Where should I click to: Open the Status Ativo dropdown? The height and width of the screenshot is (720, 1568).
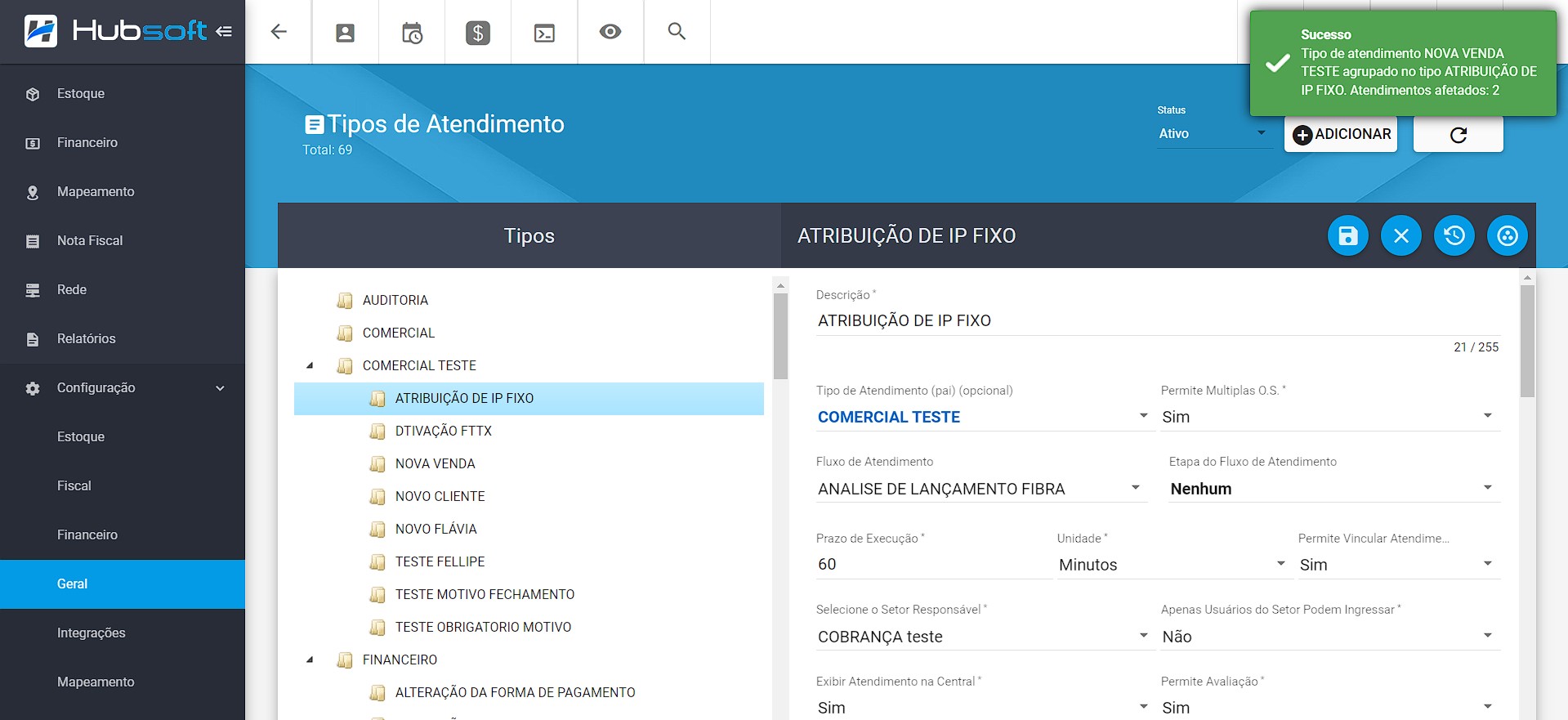pyautogui.click(x=1213, y=134)
